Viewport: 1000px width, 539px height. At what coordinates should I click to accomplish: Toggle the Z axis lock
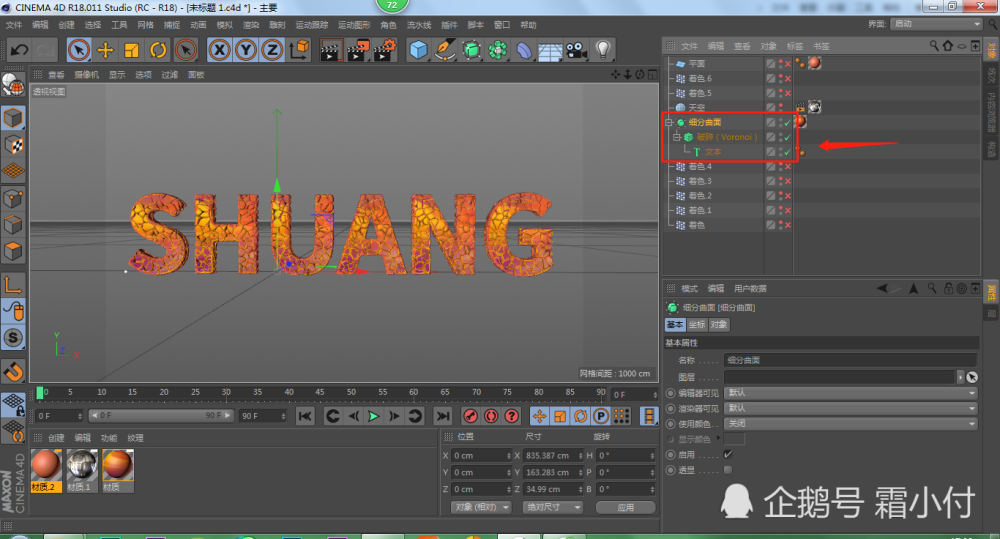pyautogui.click(x=272, y=50)
